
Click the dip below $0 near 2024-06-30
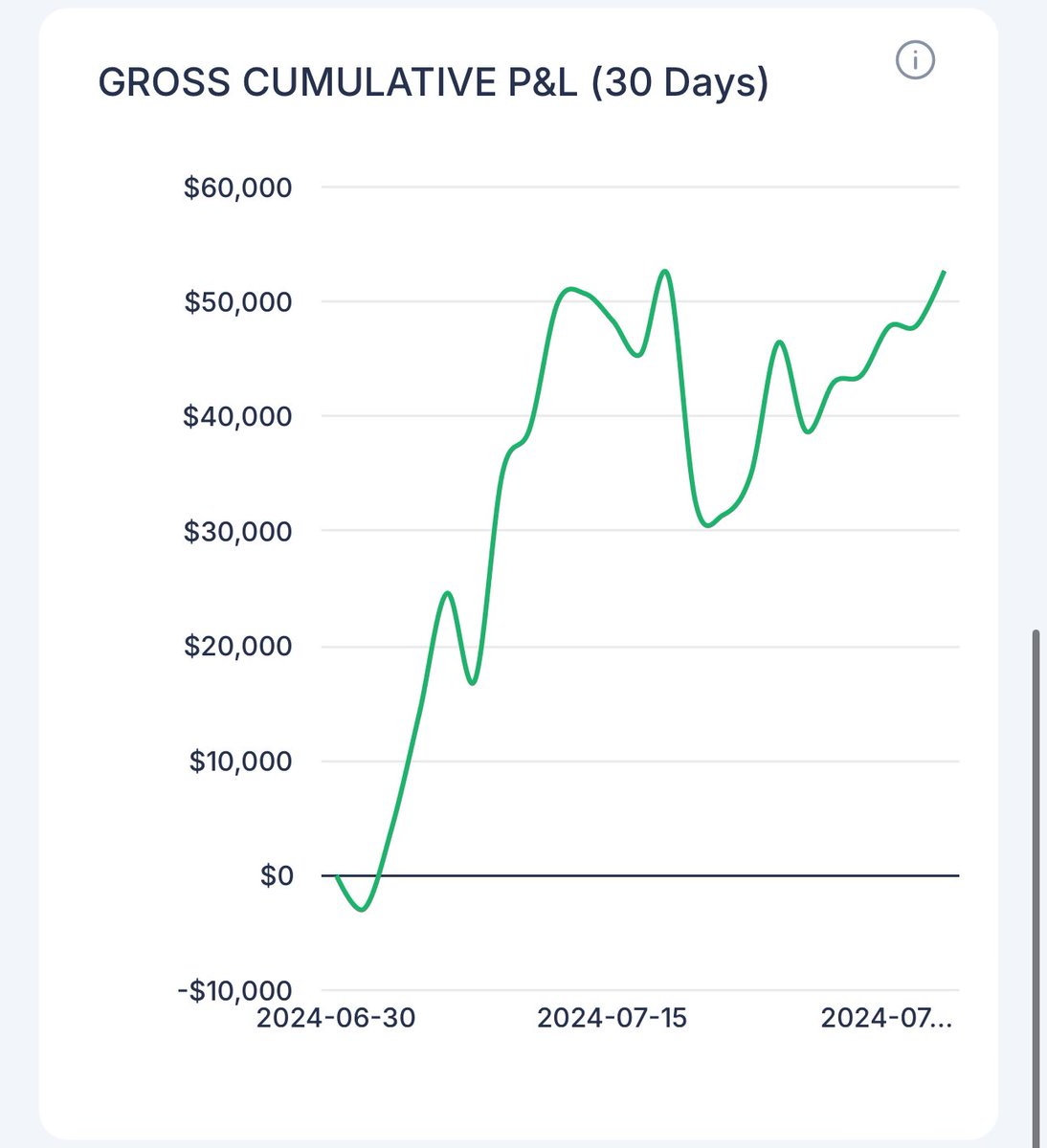[360, 910]
